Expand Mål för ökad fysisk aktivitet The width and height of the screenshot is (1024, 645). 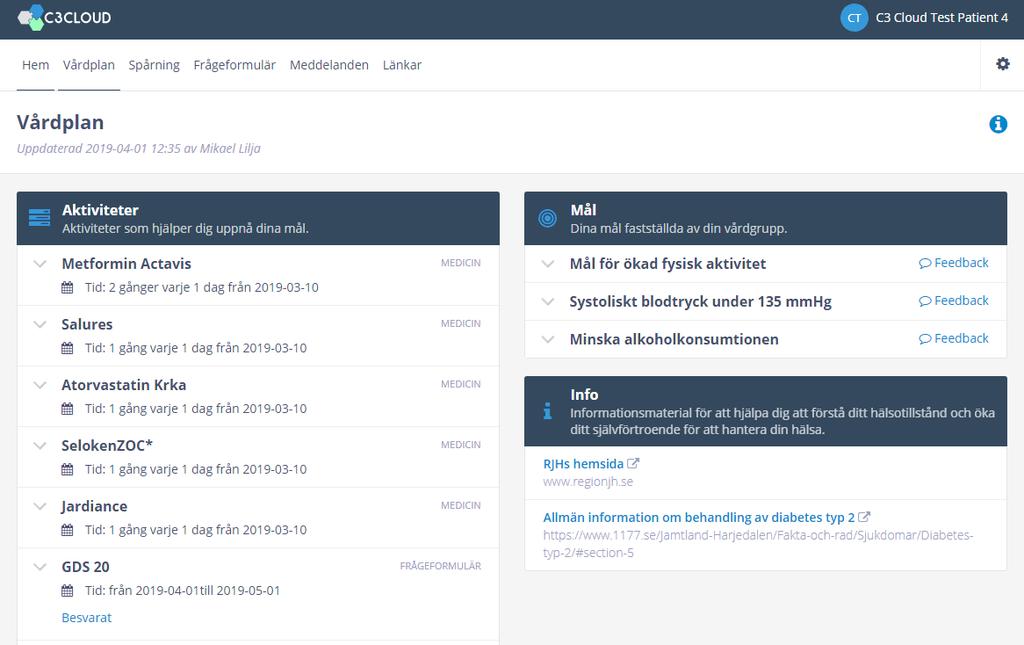(x=548, y=264)
